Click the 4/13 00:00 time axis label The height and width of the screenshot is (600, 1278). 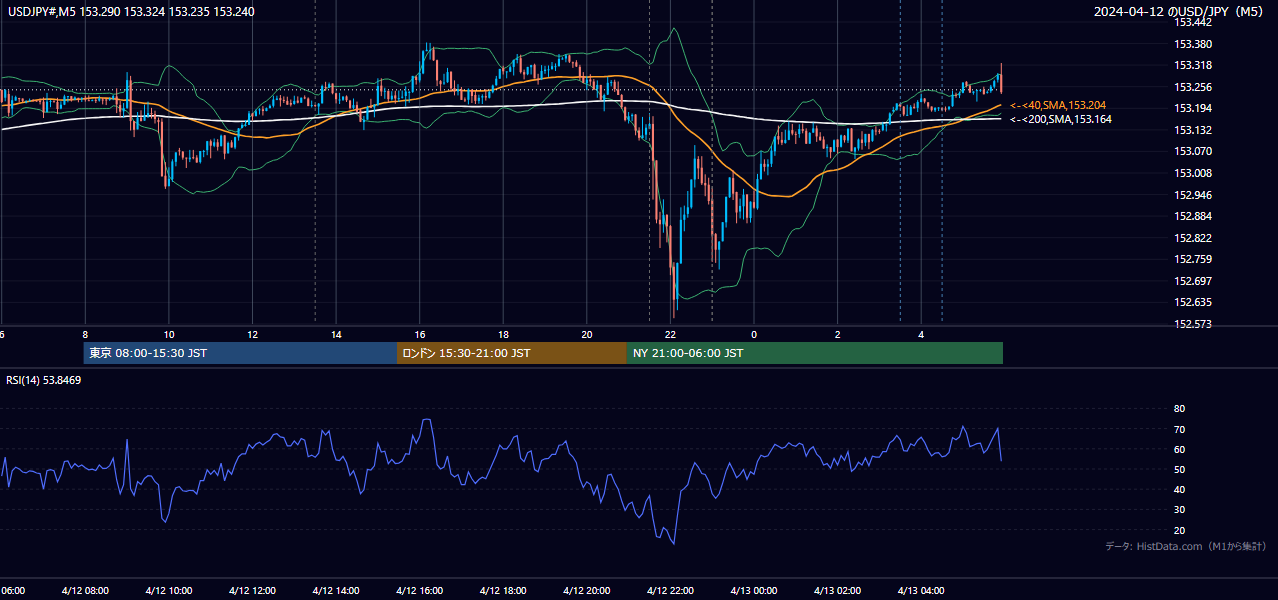pos(754,591)
